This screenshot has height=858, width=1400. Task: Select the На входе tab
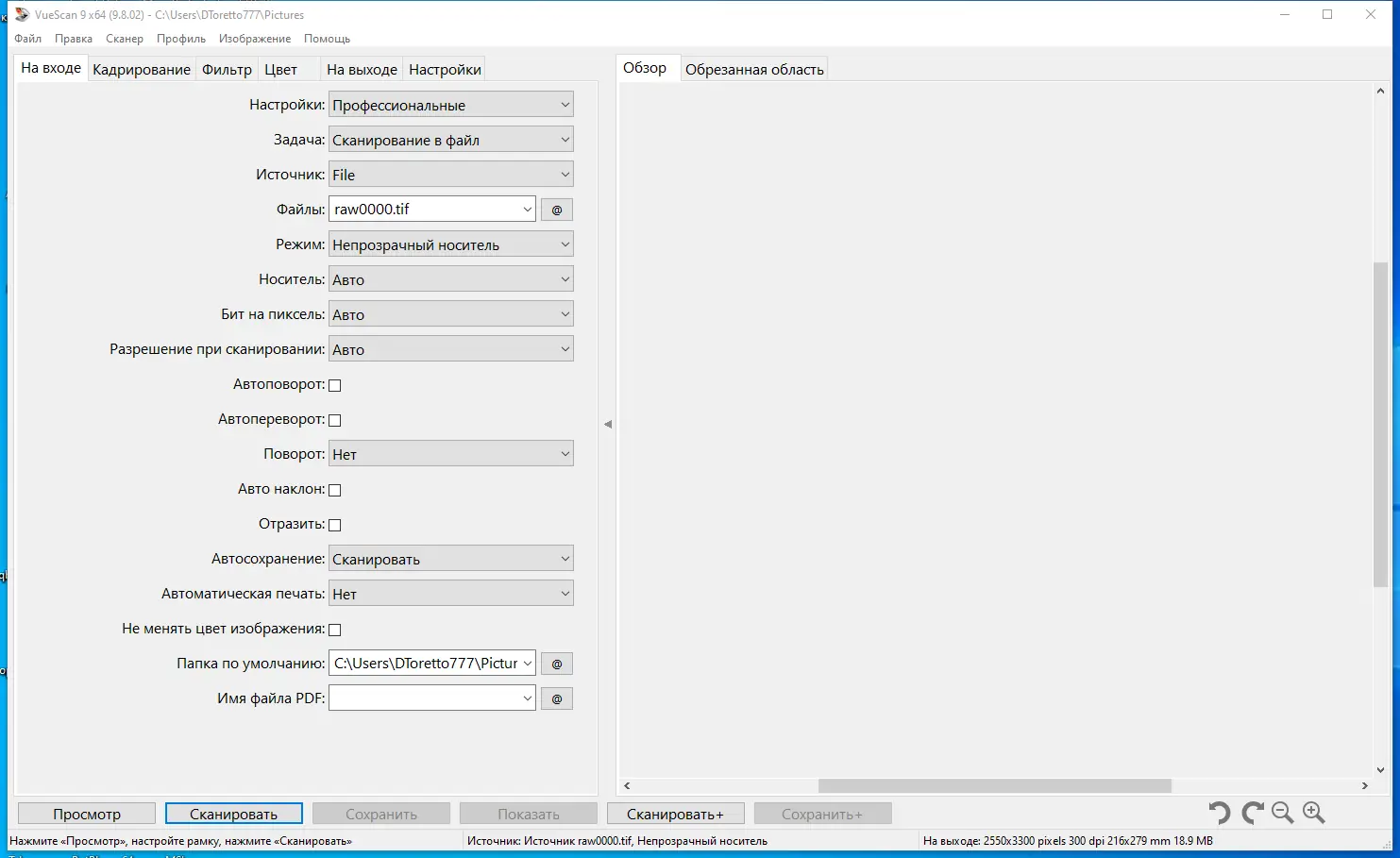pos(51,68)
